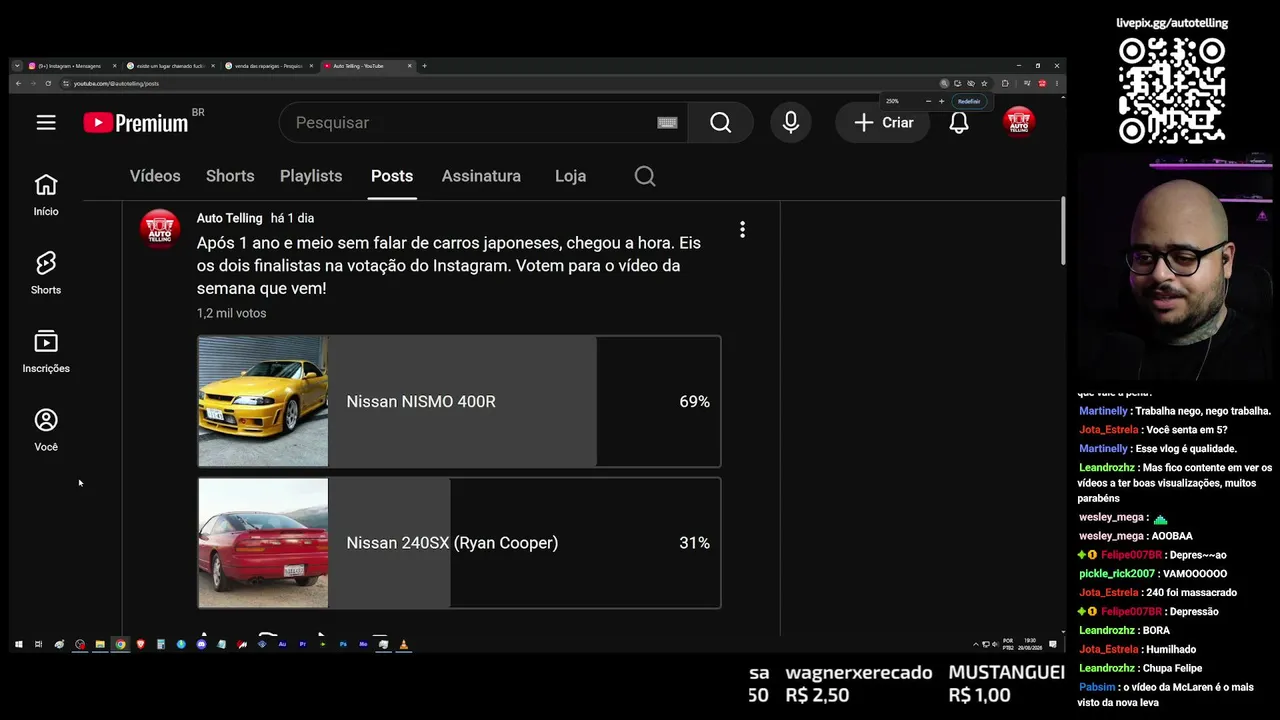This screenshot has width=1280, height=720.
Task: Click the Auto Telling avatar beside the post
Action: 159,228
